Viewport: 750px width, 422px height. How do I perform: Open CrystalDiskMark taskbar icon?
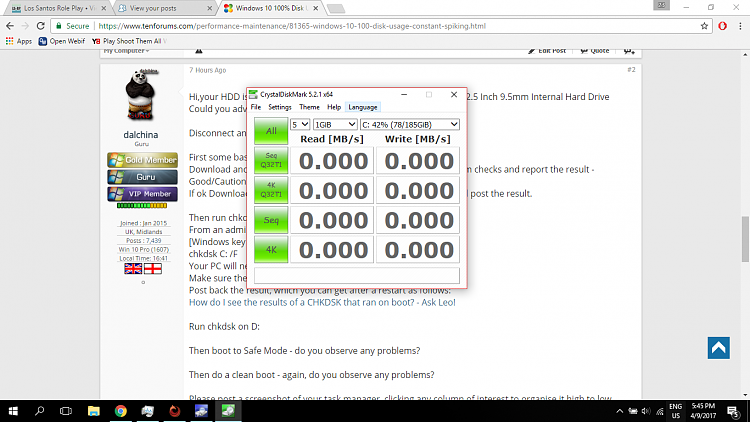click(x=228, y=411)
